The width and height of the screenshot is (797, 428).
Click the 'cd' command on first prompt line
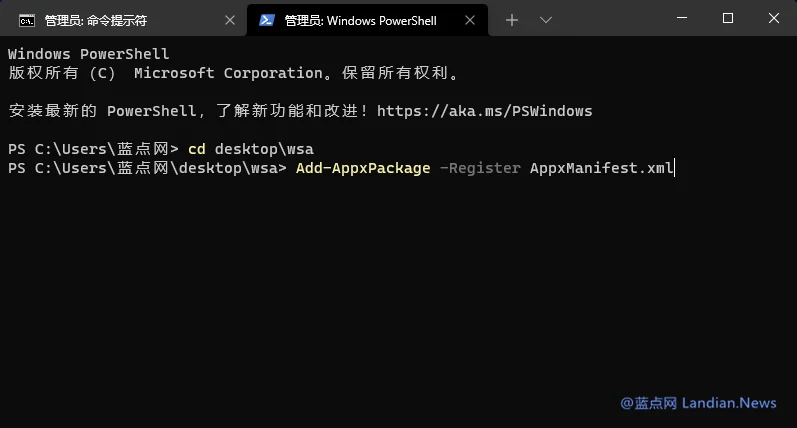[x=197, y=149]
